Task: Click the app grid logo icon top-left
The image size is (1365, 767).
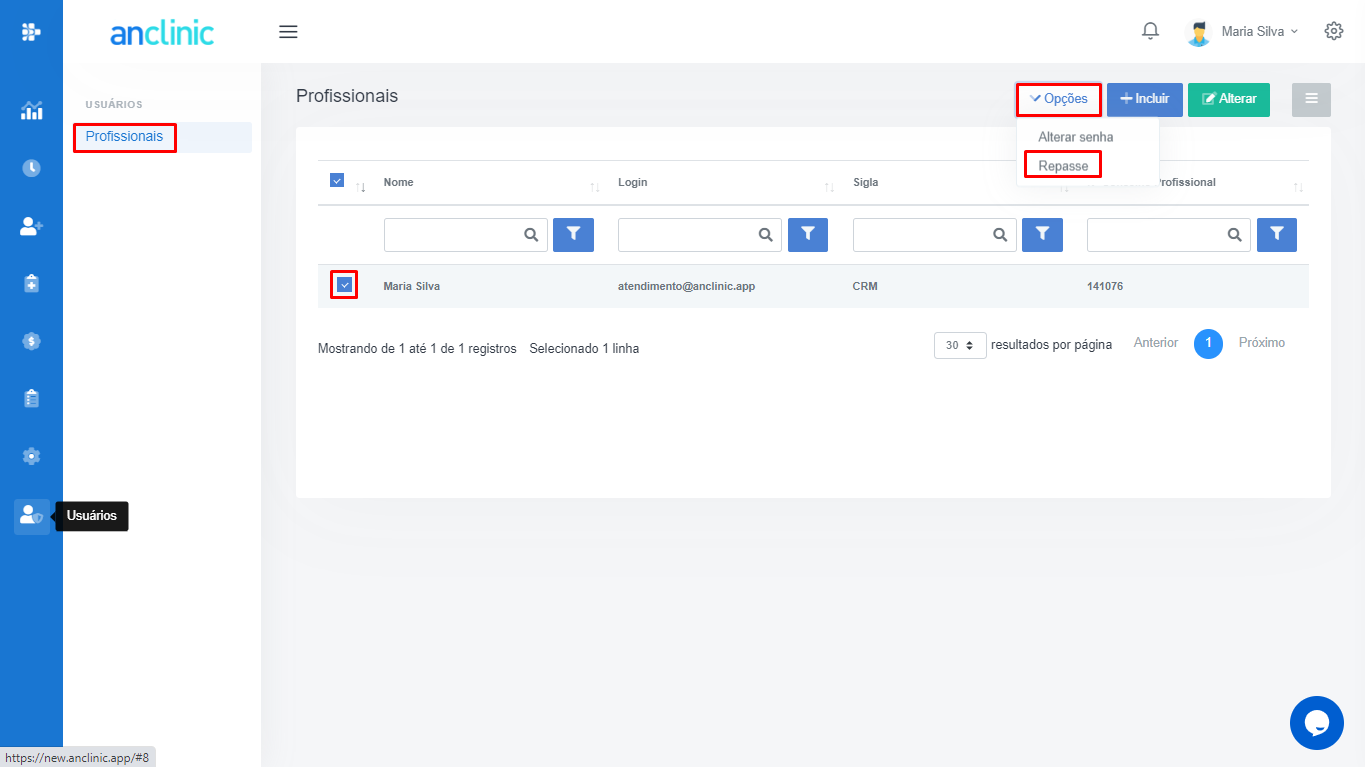Action: pyautogui.click(x=31, y=32)
